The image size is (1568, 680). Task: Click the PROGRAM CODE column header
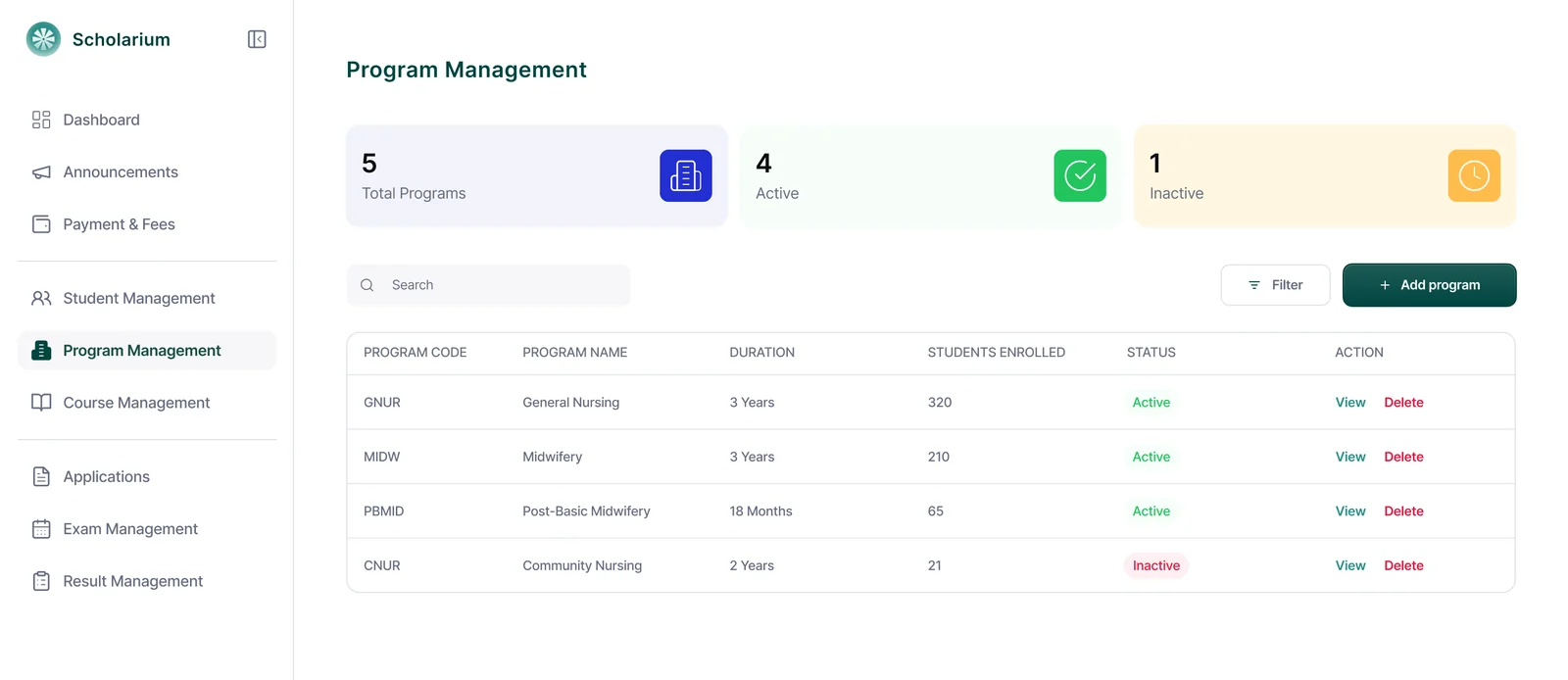click(x=415, y=353)
